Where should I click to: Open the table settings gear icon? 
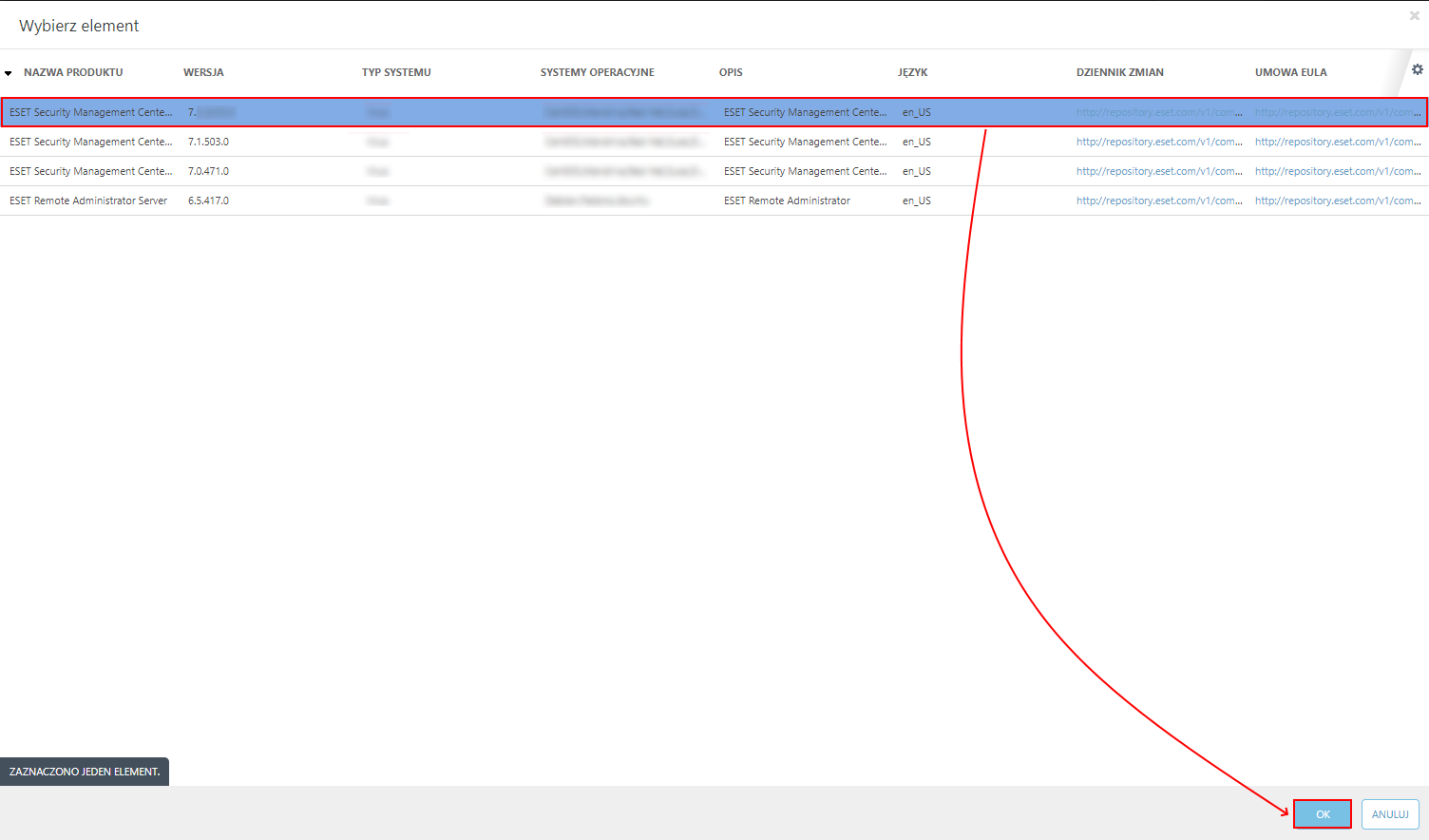(1417, 69)
